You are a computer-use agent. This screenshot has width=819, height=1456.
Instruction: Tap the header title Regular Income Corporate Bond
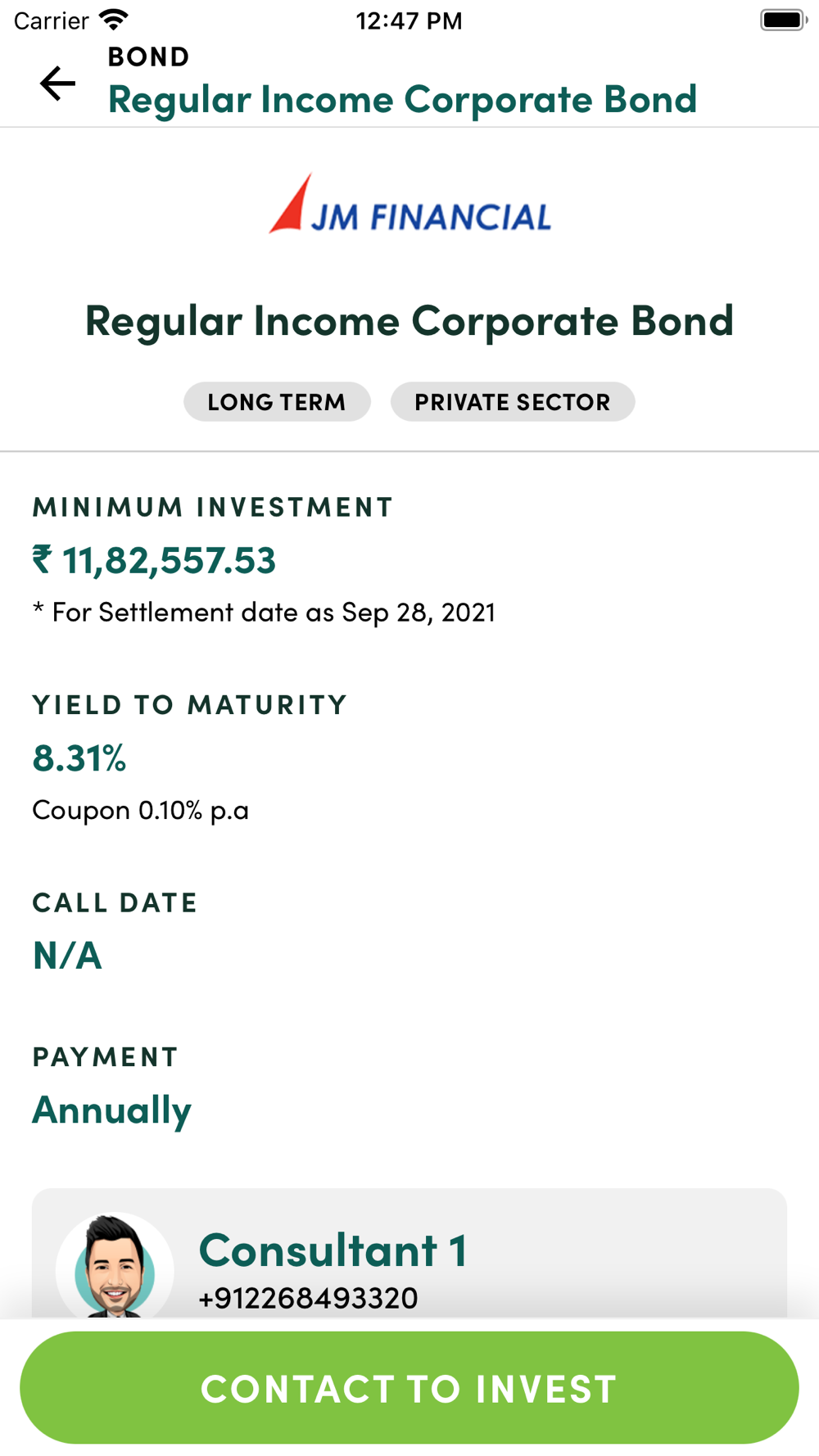click(402, 100)
